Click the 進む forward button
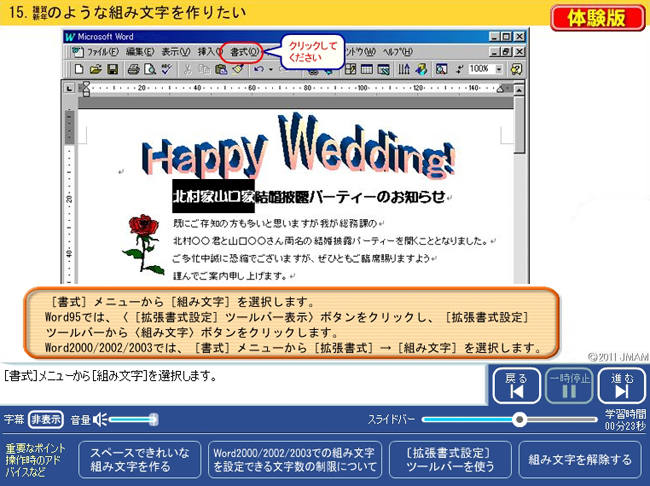Viewport: 650px width, 486px height. point(622,386)
